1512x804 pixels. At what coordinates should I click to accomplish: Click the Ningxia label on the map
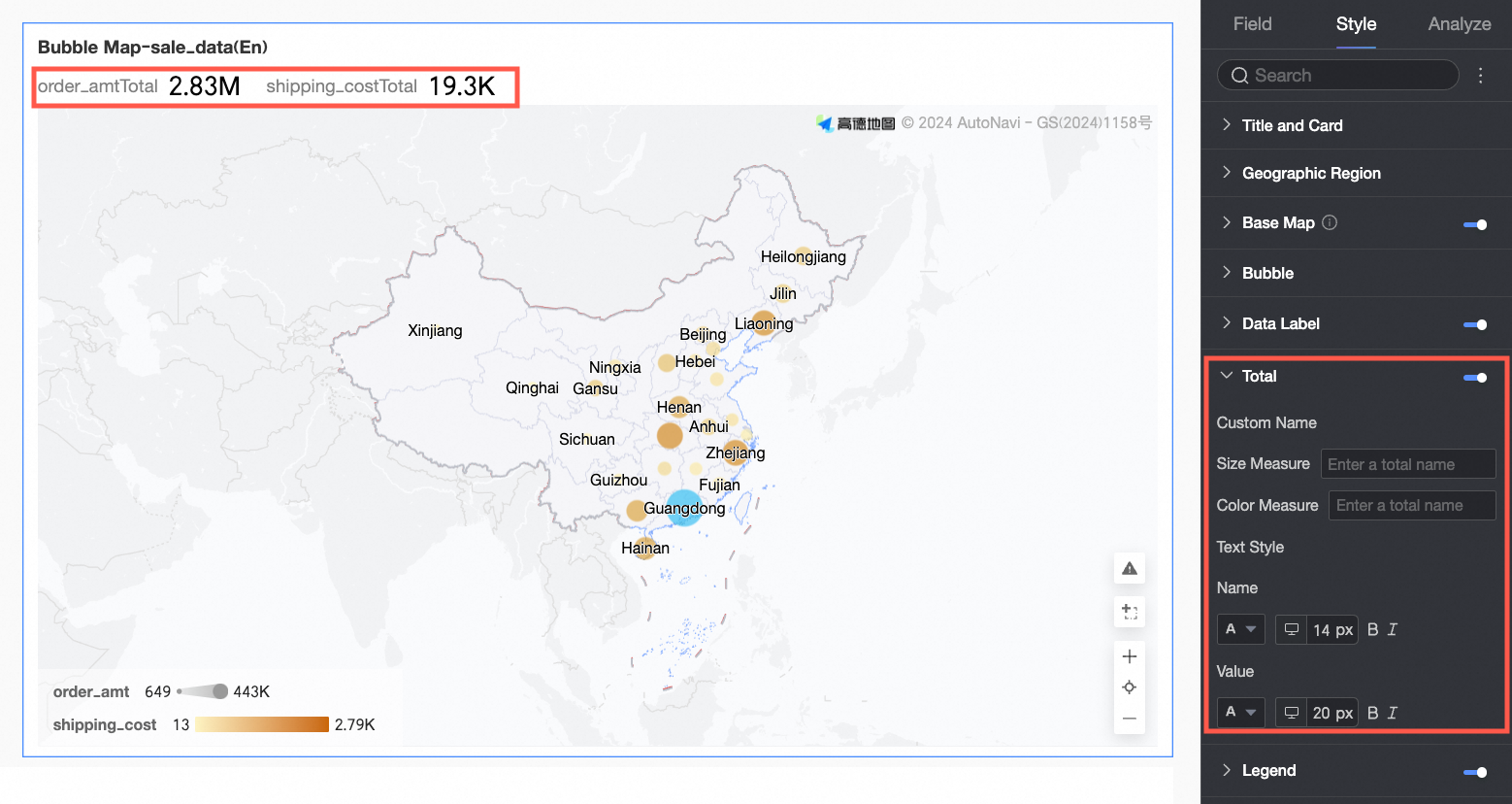pos(615,368)
